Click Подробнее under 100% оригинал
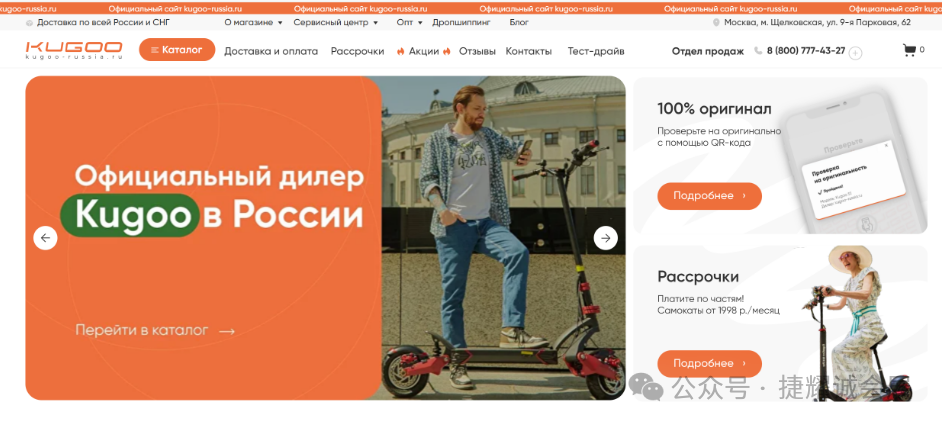The image size is (942, 426). tap(710, 196)
